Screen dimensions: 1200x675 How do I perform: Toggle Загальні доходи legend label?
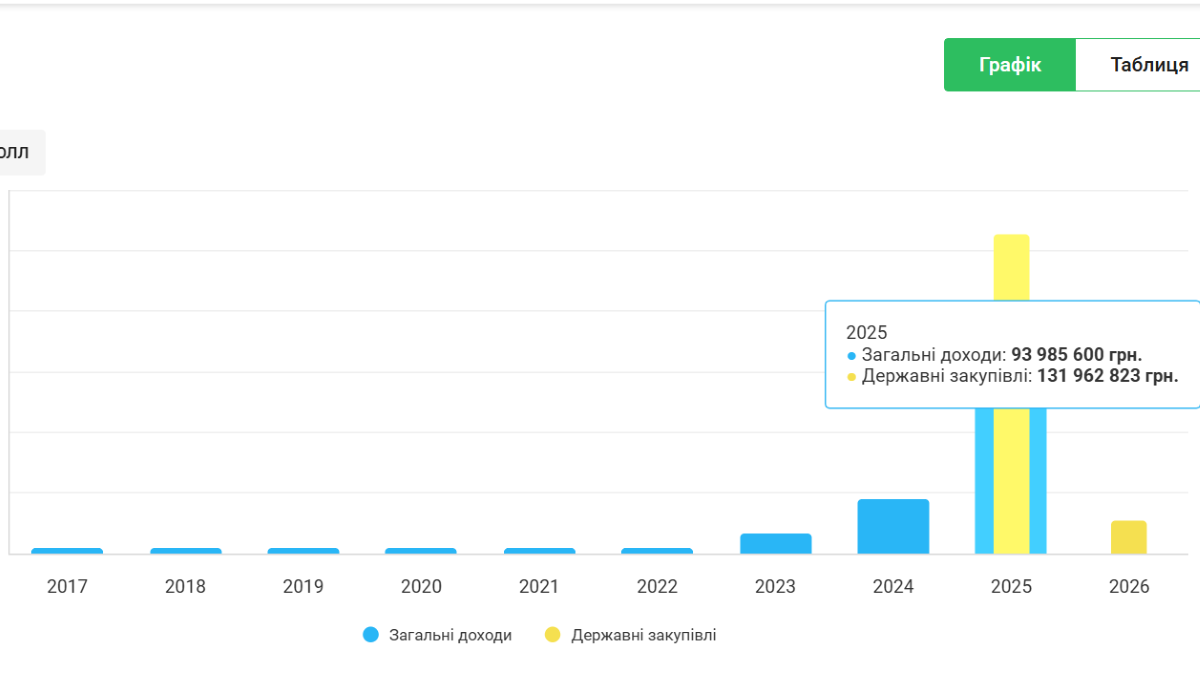point(450,635)
